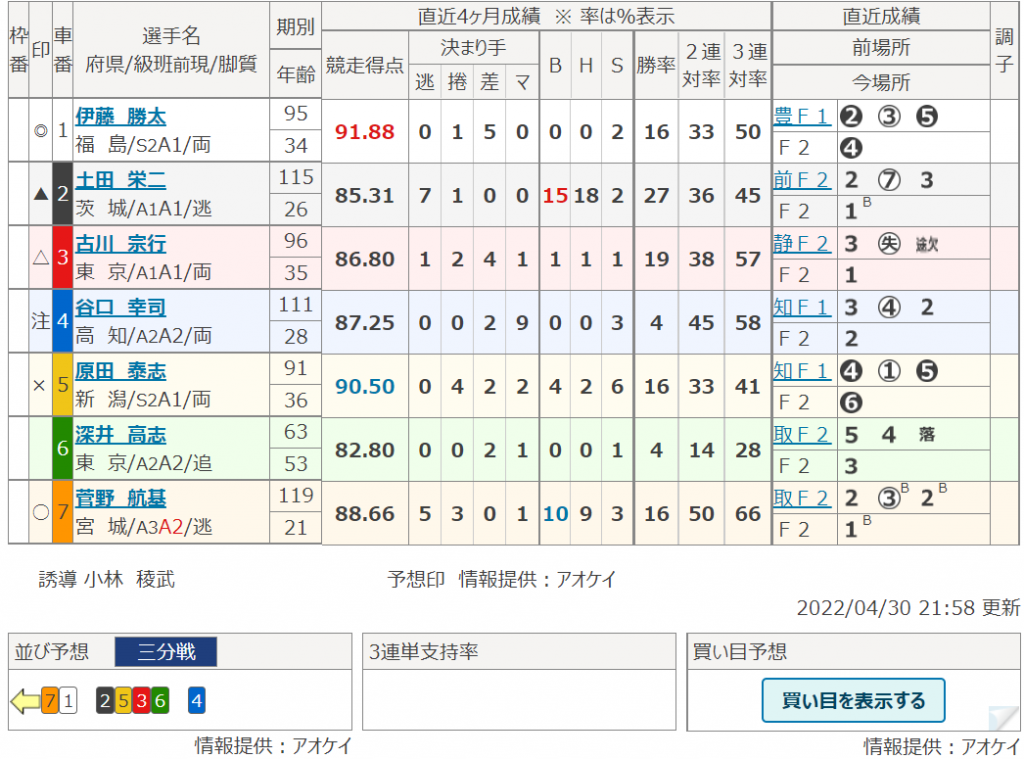This screenshot has width=1024, height=759.
Task: Open 知F1 link in 原田 泰志 row
Action: [801, 371]
